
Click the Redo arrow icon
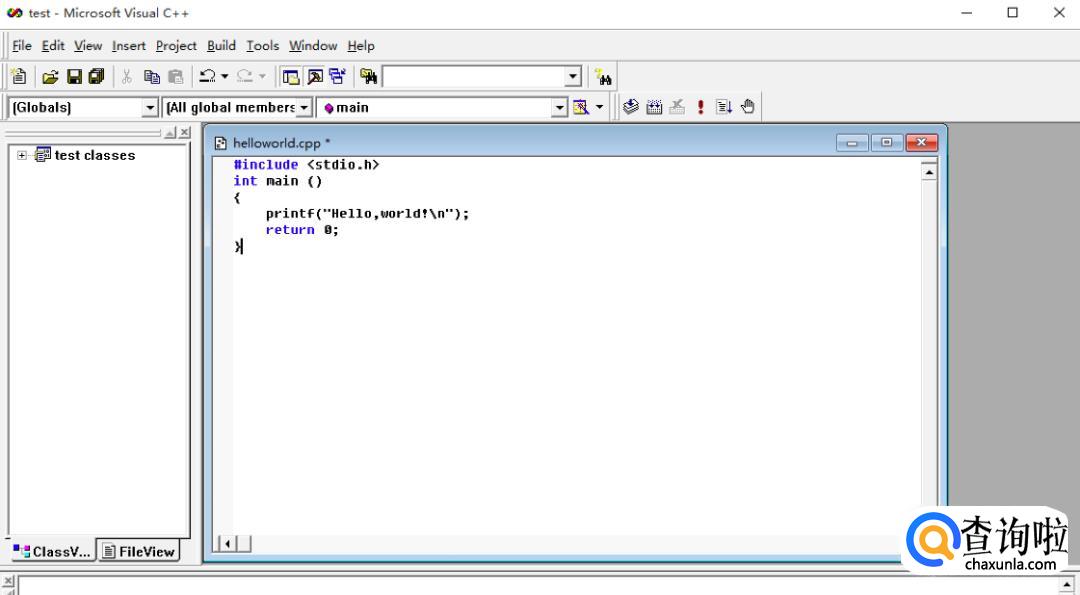tap(245, 76)
